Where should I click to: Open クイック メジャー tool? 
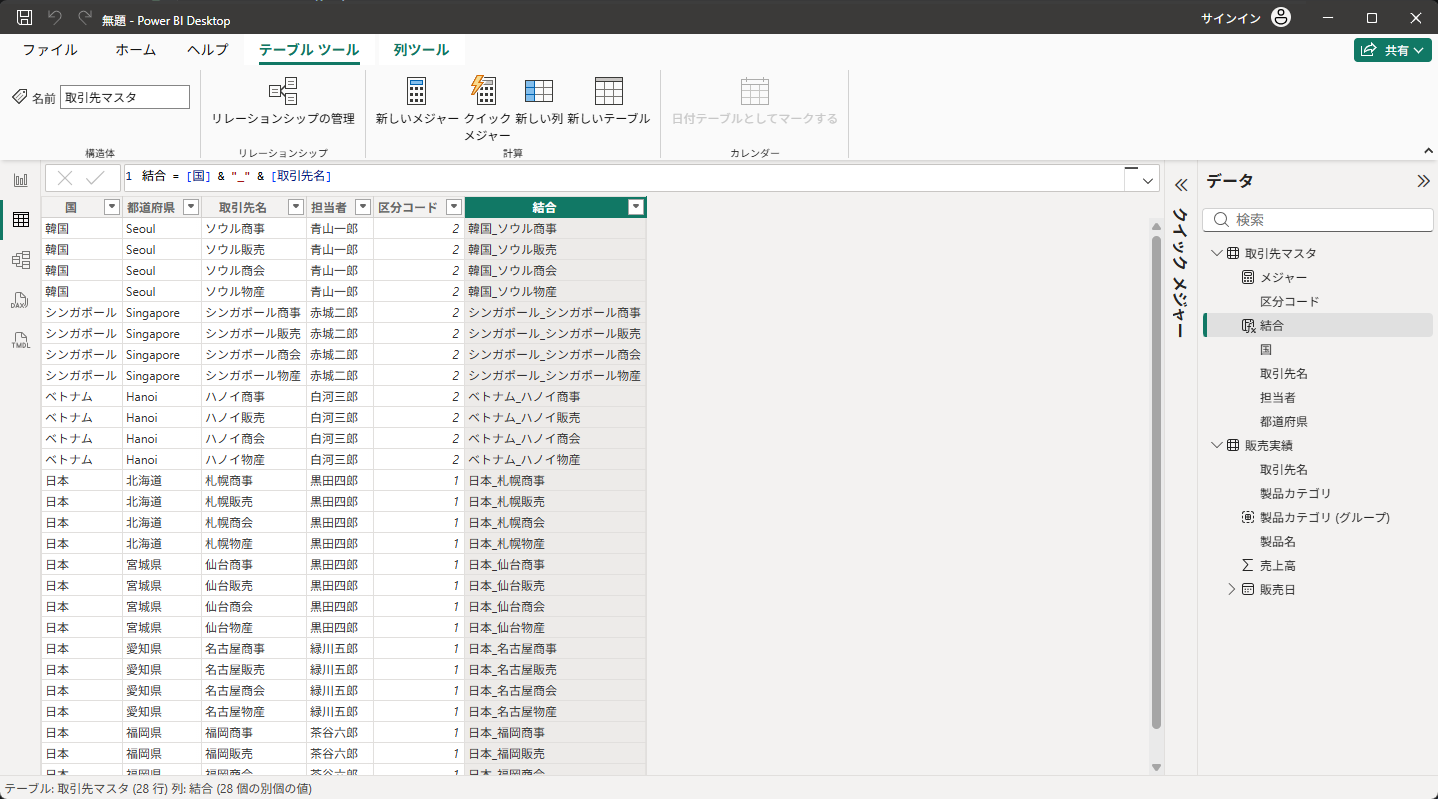coord(487,108)
